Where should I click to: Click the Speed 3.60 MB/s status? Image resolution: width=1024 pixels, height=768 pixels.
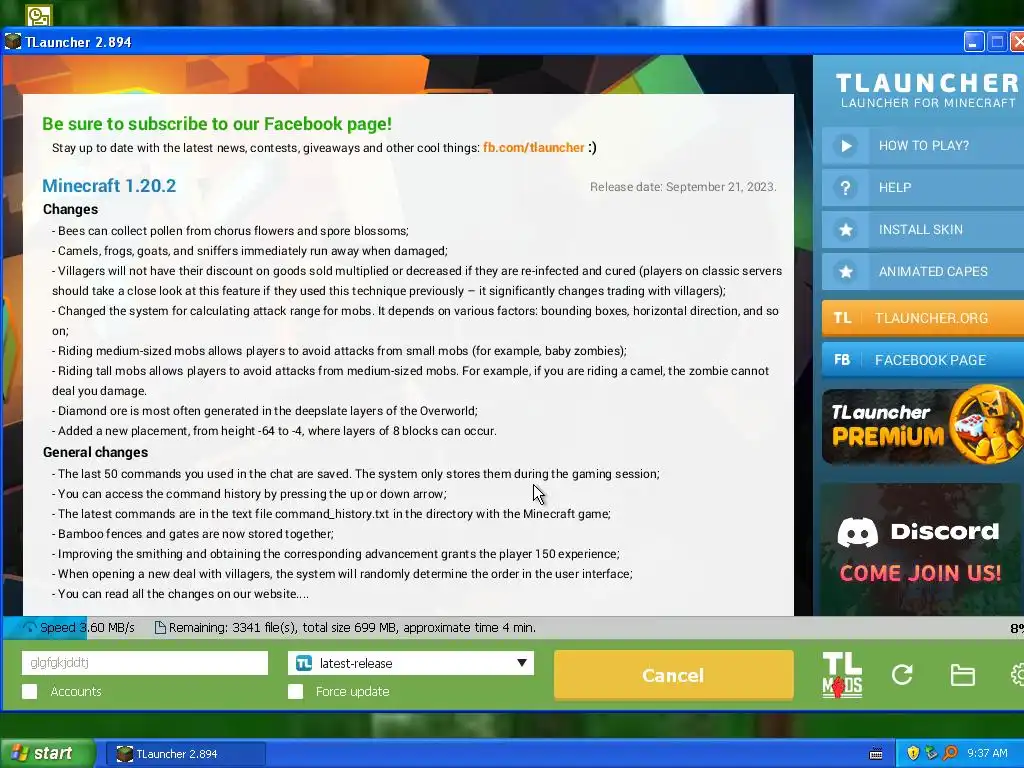[87, 628]
